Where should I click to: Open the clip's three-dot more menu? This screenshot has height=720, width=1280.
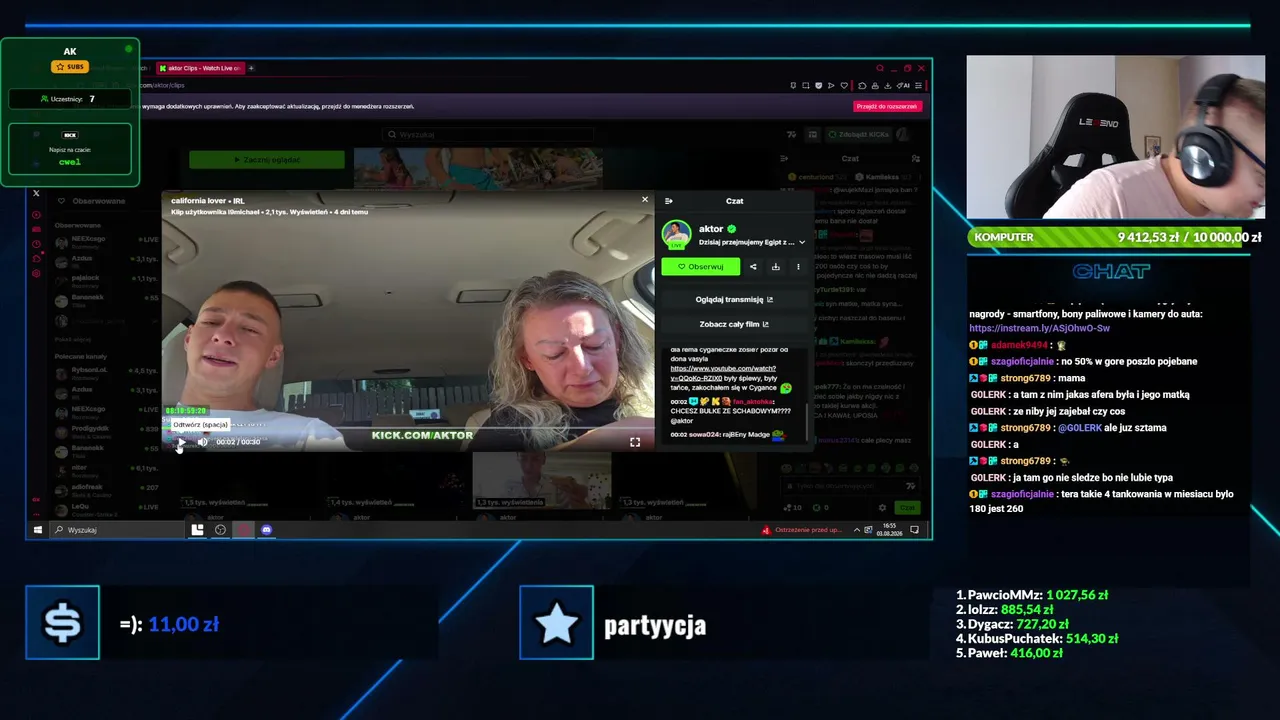(x=798, y=267)
